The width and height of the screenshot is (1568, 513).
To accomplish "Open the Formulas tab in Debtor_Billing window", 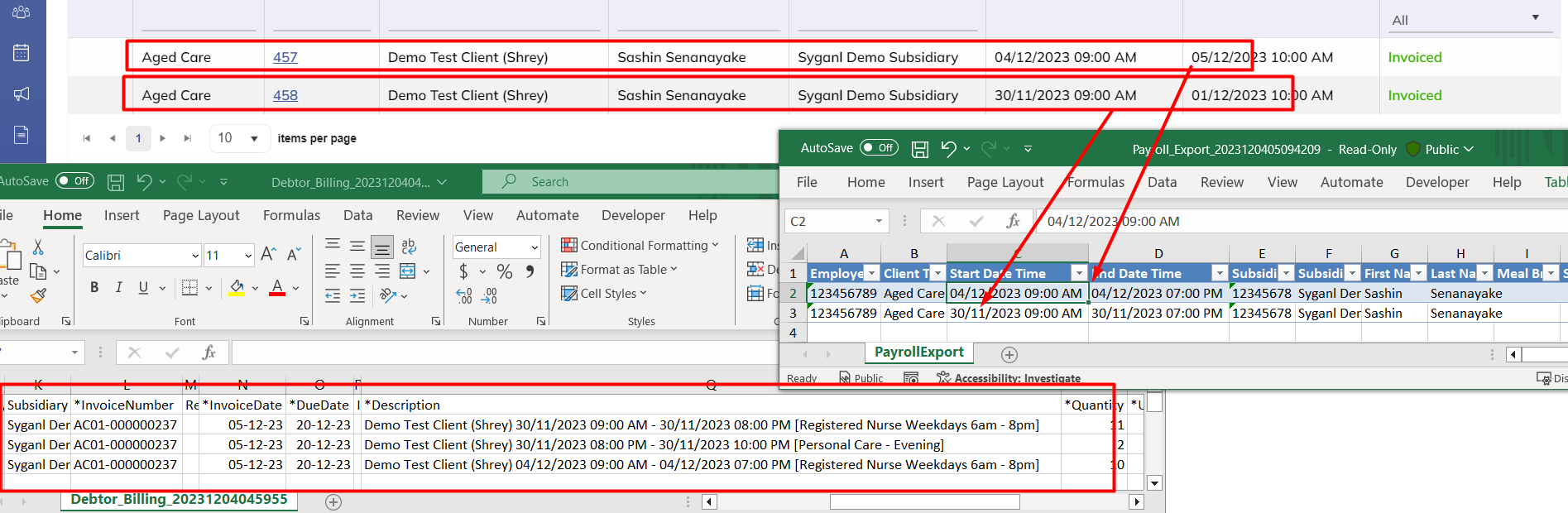I will tap(291, 215).
